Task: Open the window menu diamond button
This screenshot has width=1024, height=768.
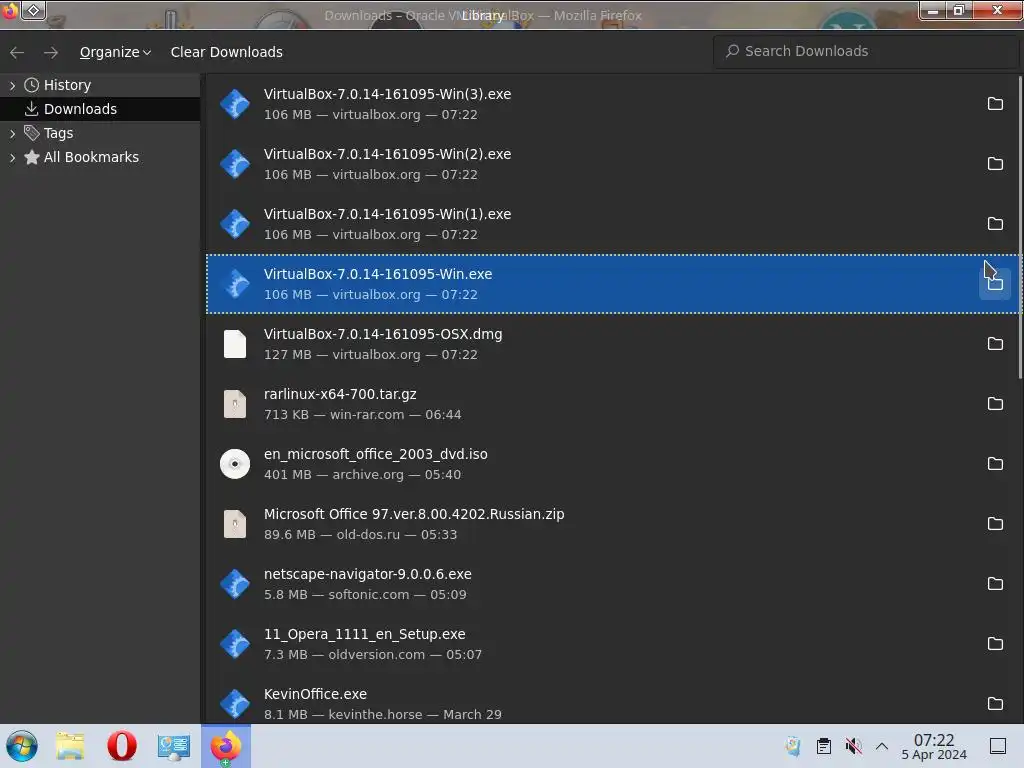Action: [x=33, y=10]
